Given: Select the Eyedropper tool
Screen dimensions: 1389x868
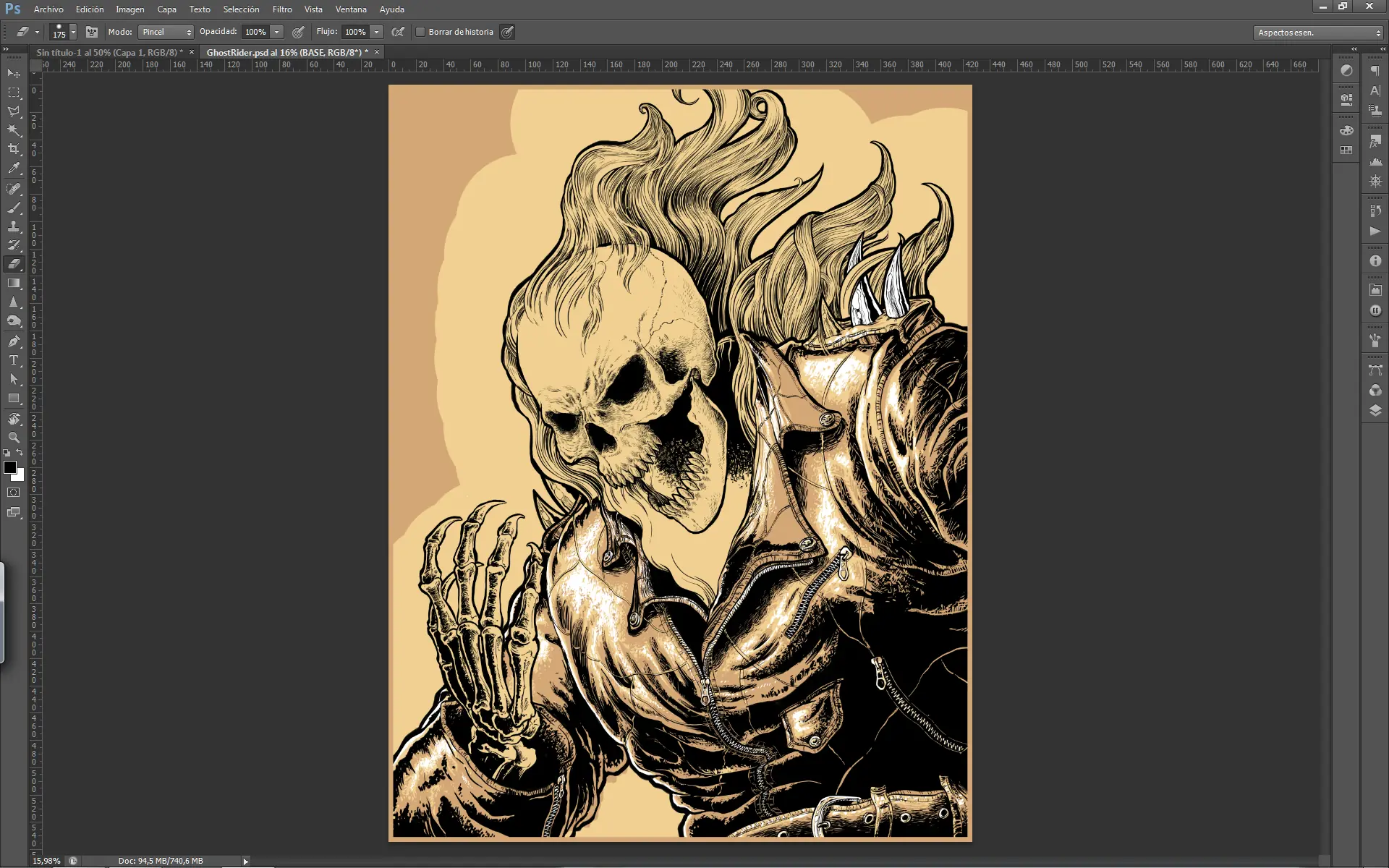Looking at the screenshot, I should click(14, 169).
